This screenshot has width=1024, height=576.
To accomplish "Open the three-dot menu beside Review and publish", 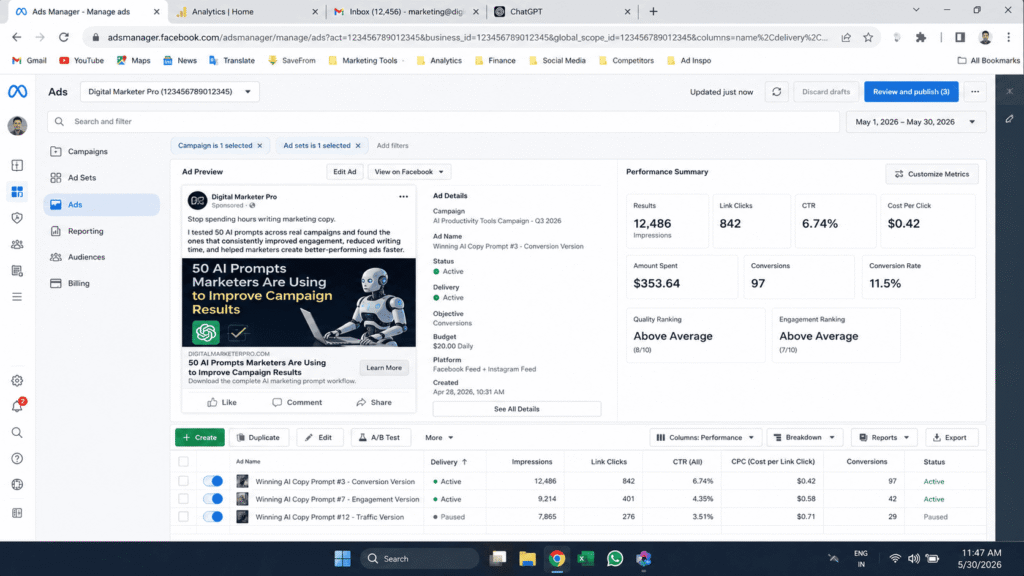I will pyautogui.click(x=975, y=92).
